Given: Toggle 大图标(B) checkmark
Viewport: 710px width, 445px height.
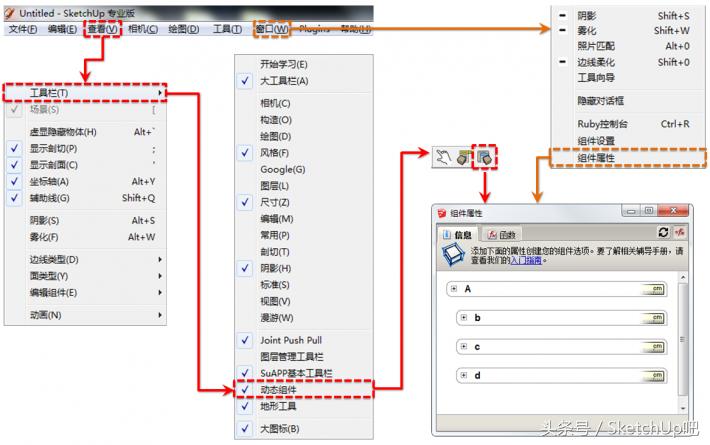Looking at the screenshot, I should [x=245, y=428].
